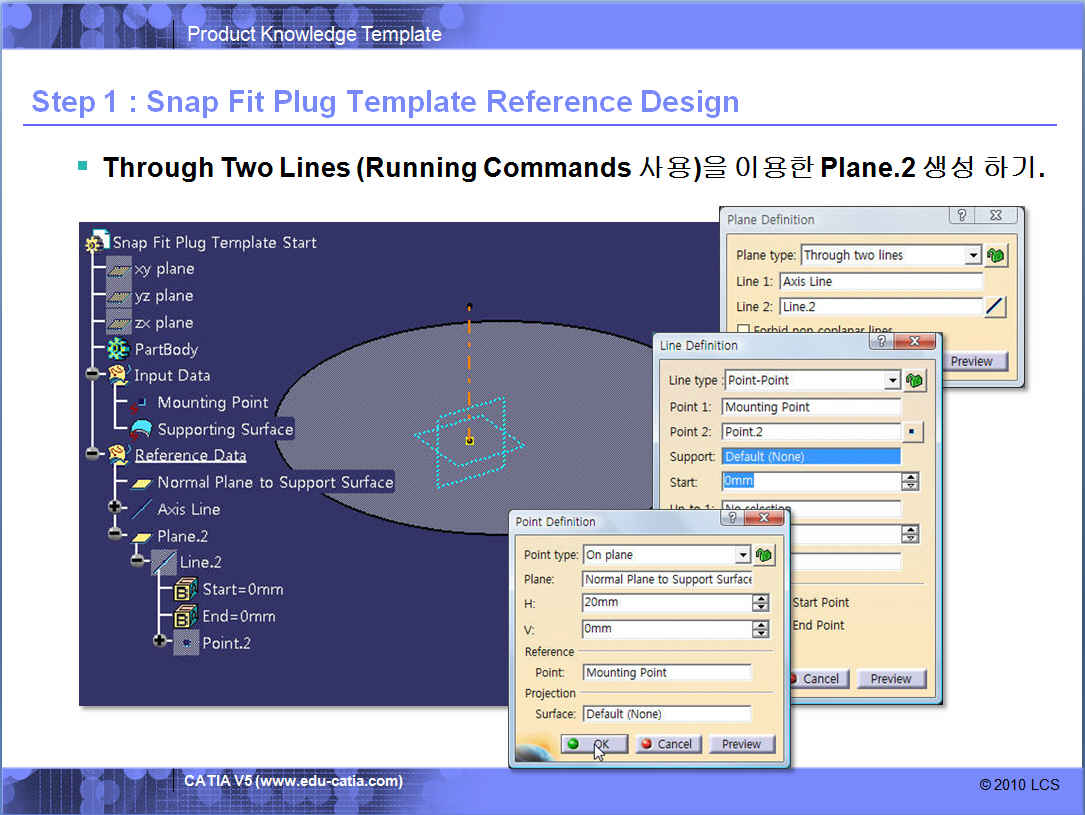Click the help button in Point Definition
This screenshot has height=815, width=1085.
731,521
